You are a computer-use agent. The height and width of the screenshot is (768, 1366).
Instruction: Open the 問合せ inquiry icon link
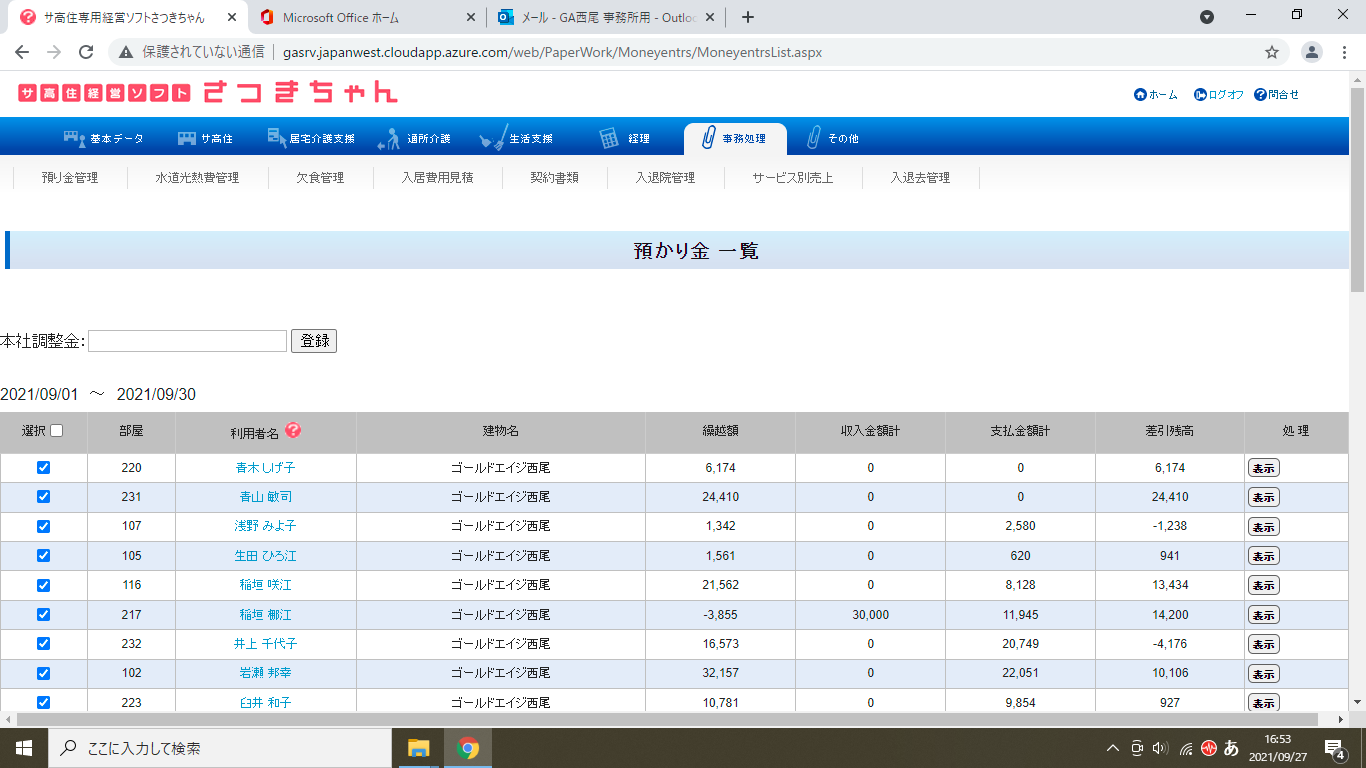click(x=1260, y=95)
